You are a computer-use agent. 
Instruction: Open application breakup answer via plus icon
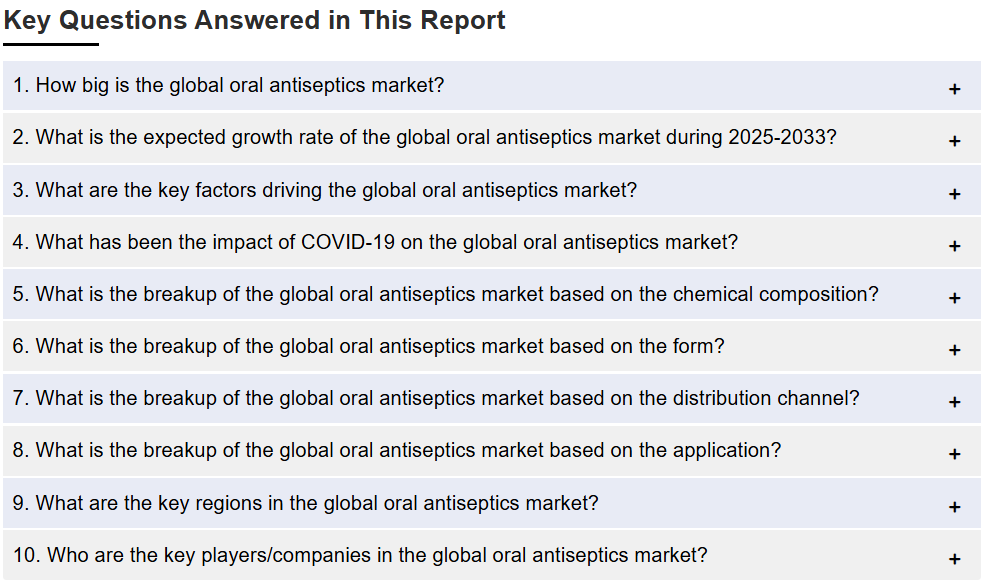(954, 454)
